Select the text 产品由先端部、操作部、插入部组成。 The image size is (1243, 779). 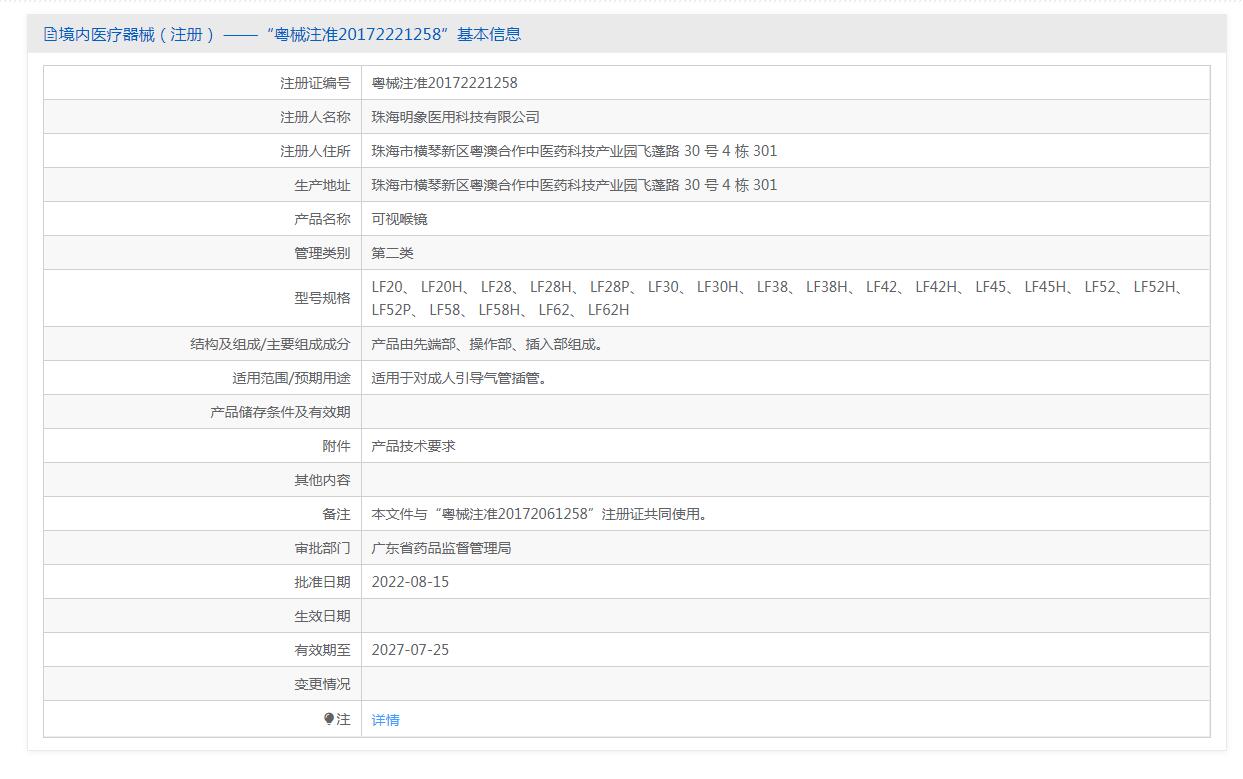487,344
